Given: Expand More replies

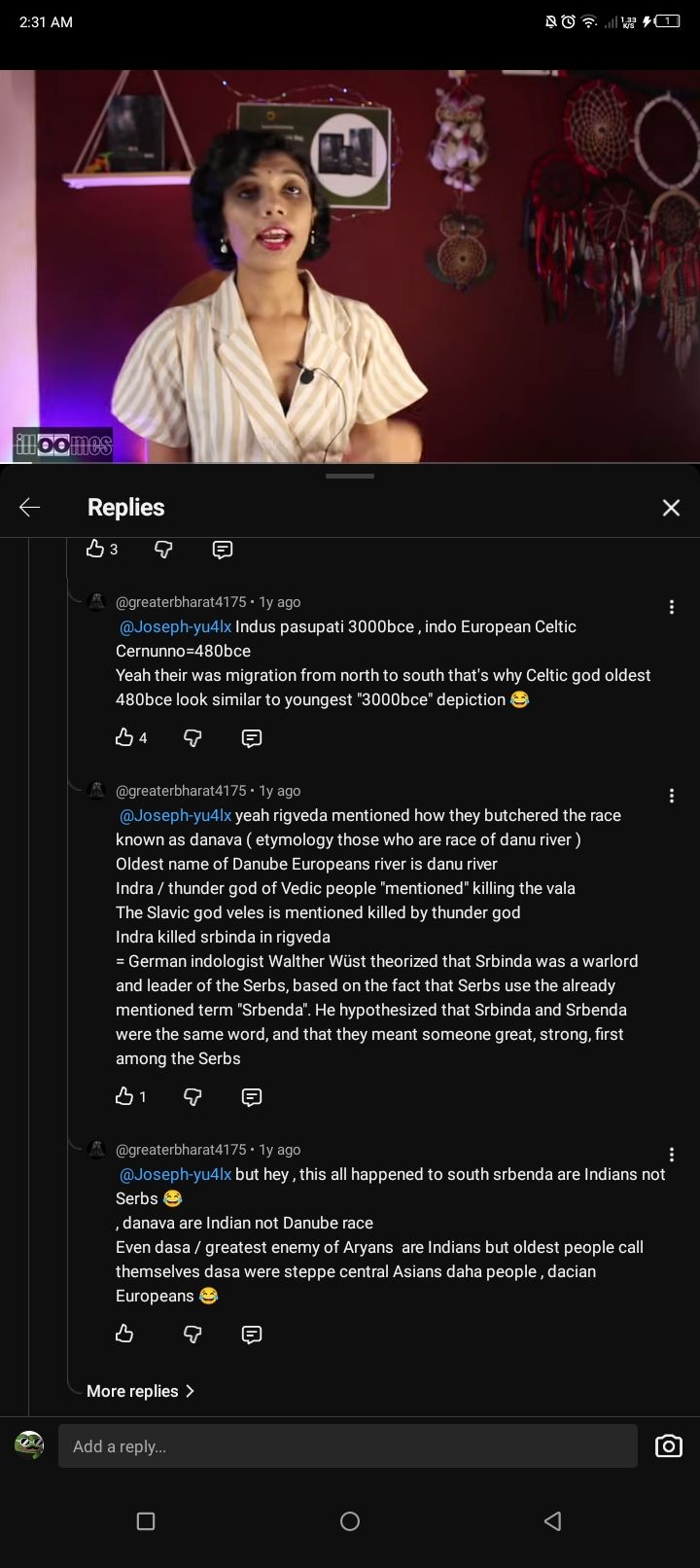Looking at the screenshot, I should point(140,1391).
